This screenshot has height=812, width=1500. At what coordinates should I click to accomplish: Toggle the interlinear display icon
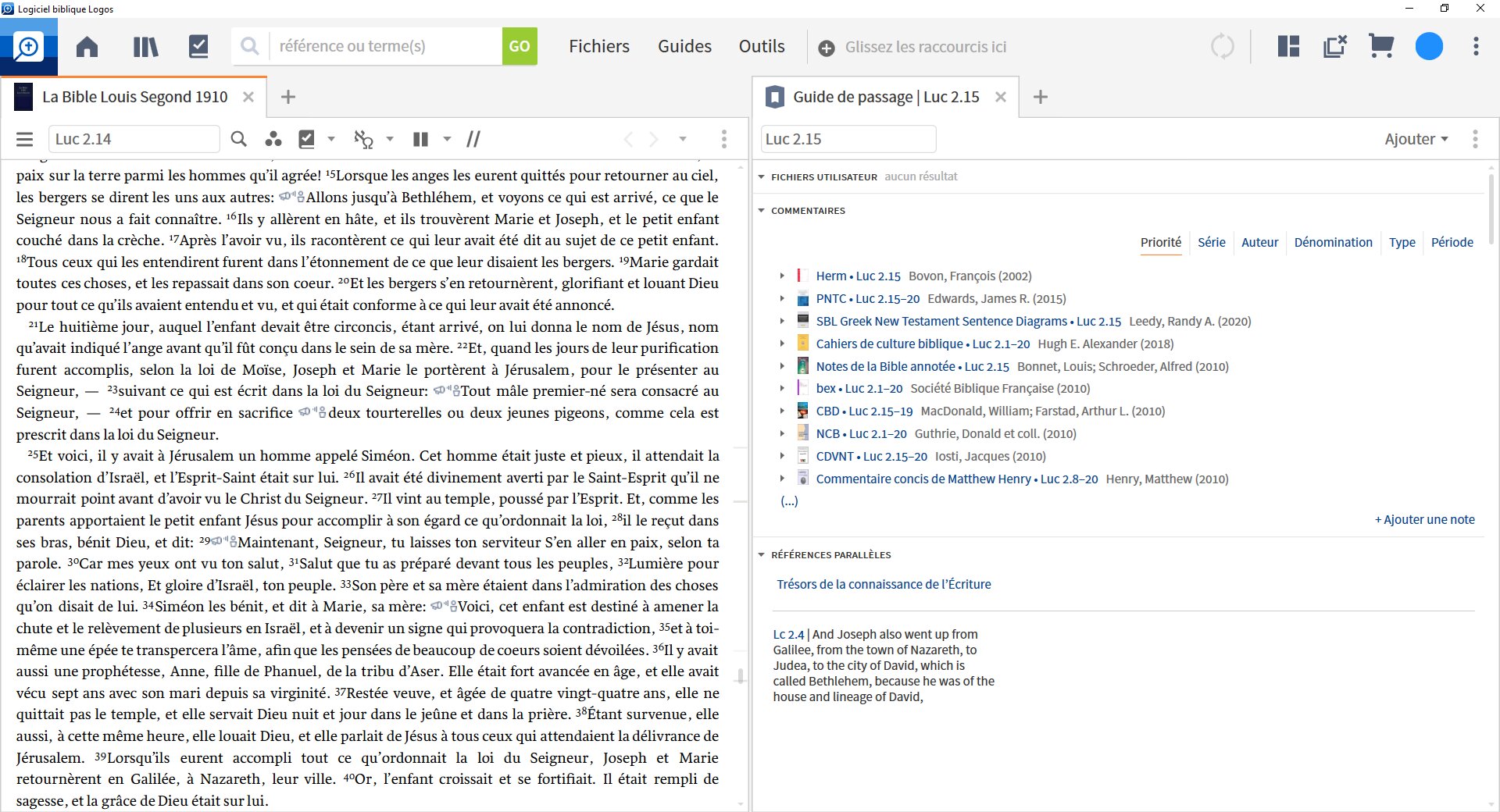click(363, 139)
